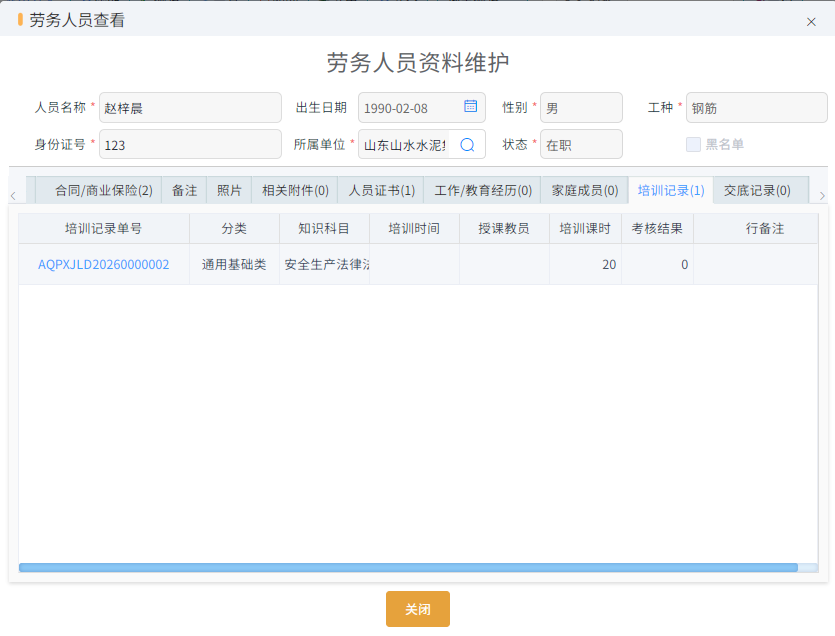Screen dimensions: 835x636
Task: Click the 身份证号 input field
Action: (x=190, y=144)
